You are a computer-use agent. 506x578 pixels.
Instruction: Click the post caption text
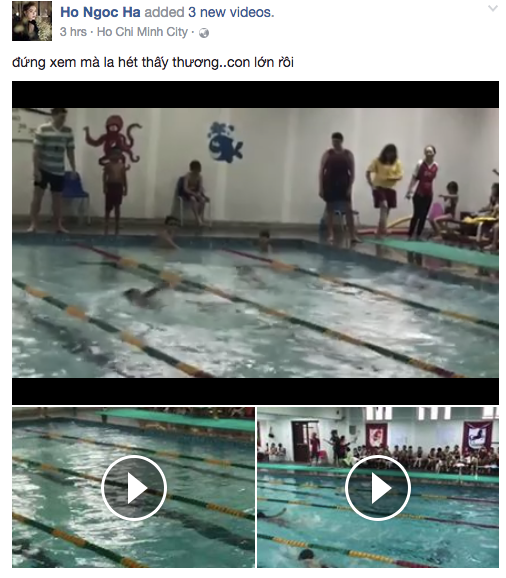click(153, 62)
